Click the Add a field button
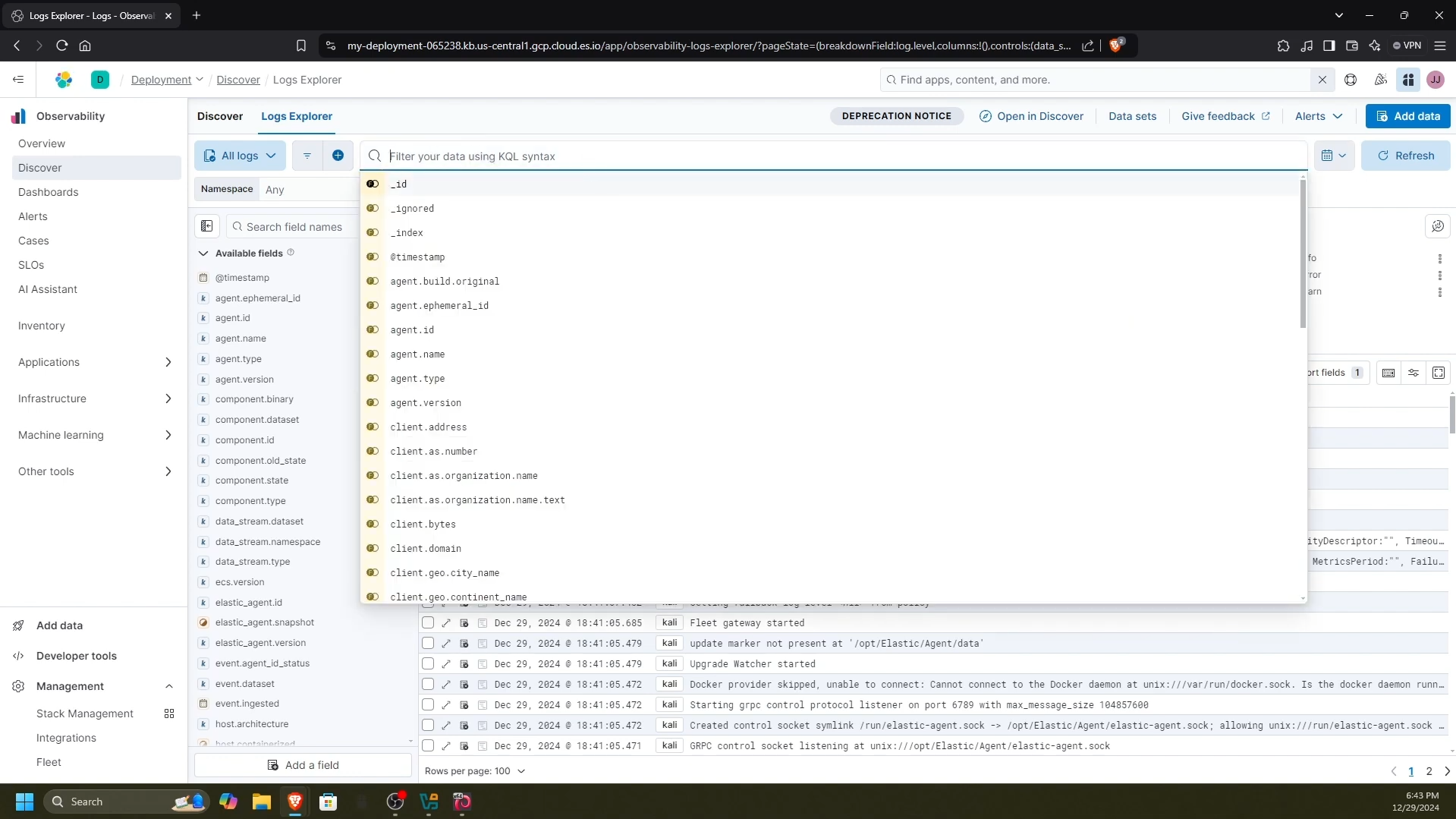The width and height of the screenshot is (1456, 819). (x=303, y=765)
